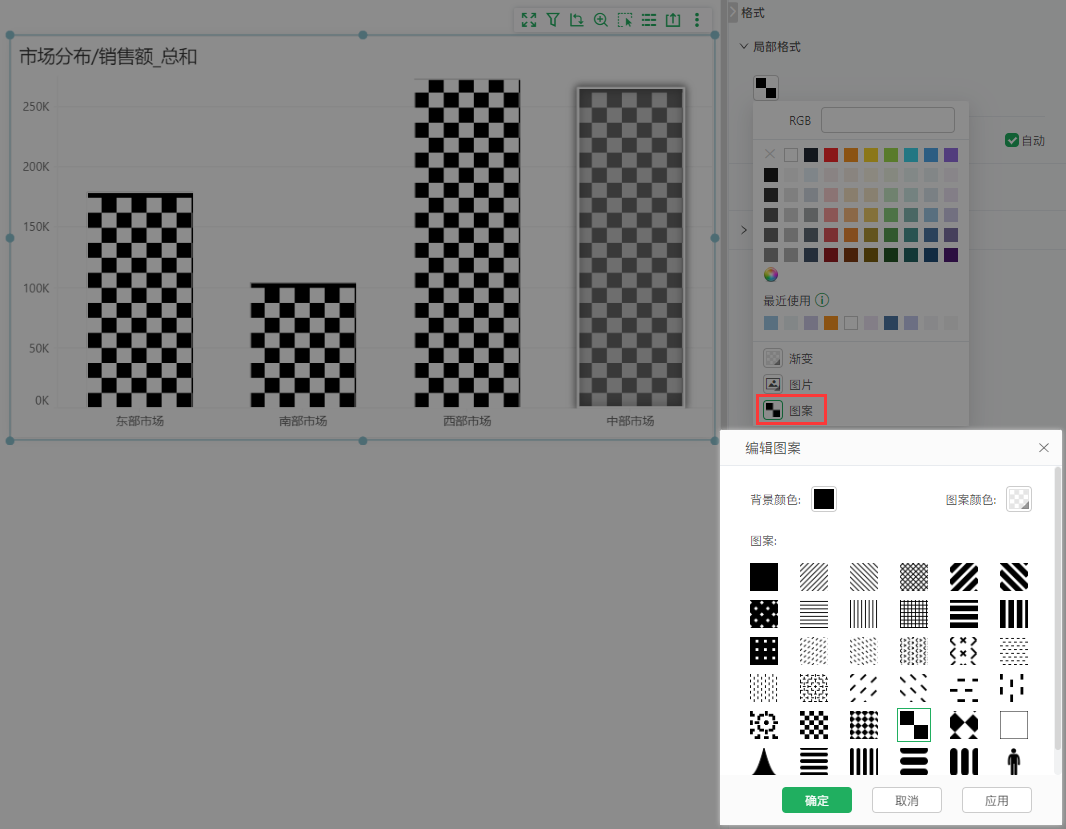Select the person figure pattern
Image resolution: width=1066 pixels, height=829 pixels.
[x=1014, y=761]
